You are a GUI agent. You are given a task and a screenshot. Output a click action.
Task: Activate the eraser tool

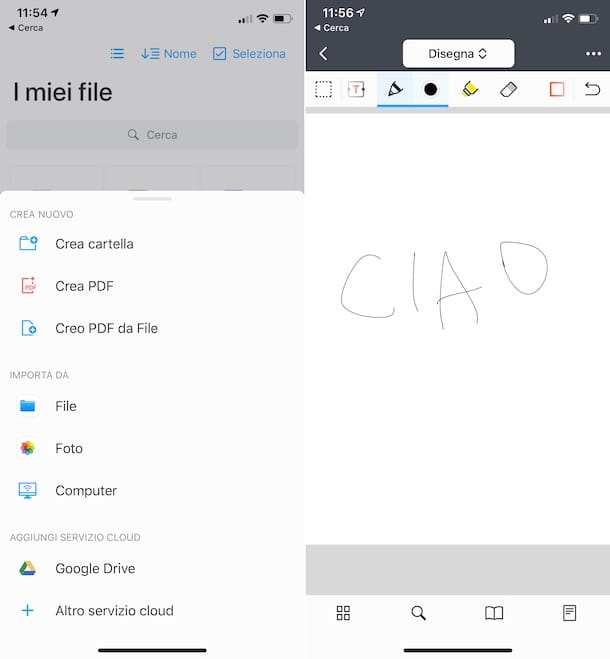(508, 89)
